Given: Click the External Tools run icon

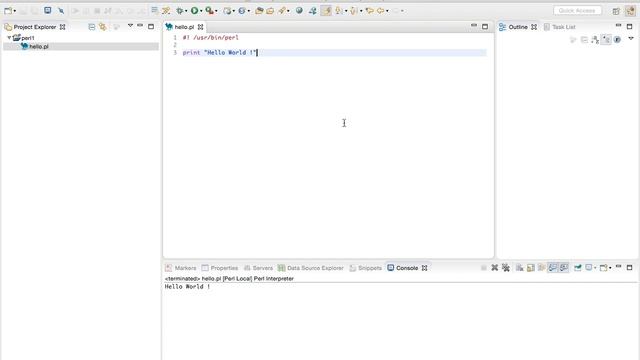Looking at the screenshot, I should [209, 11].
